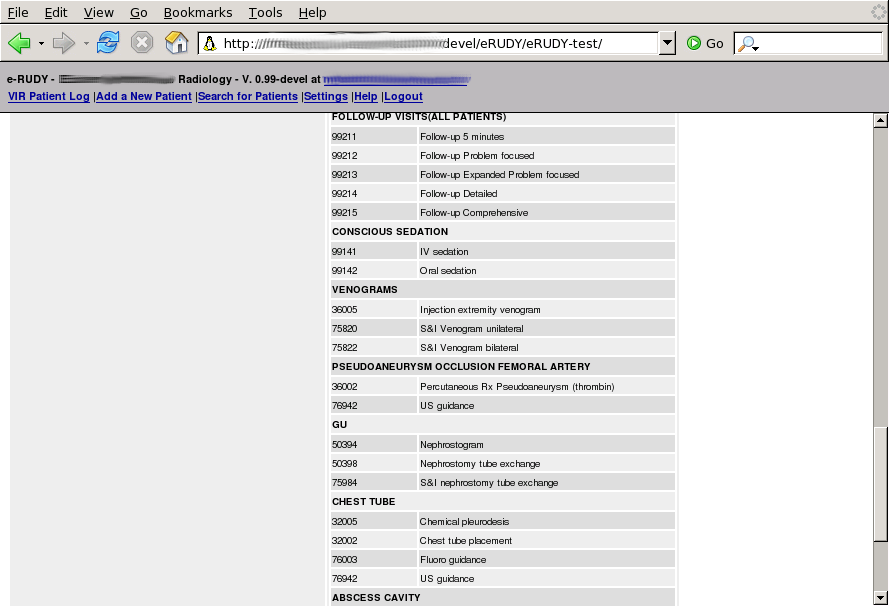Go to the Home page icon

coord(176,43)
